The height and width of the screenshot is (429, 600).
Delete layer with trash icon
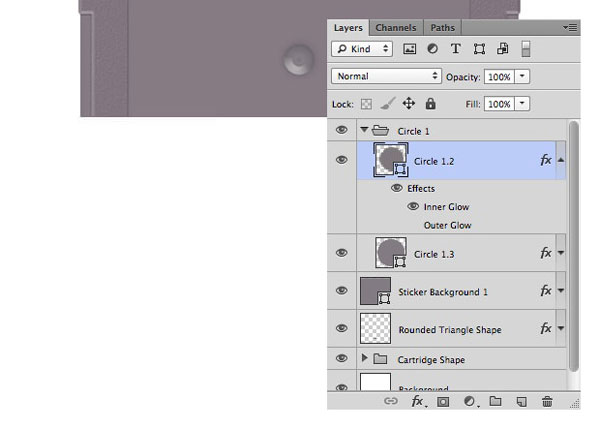(x=547, y=401)
